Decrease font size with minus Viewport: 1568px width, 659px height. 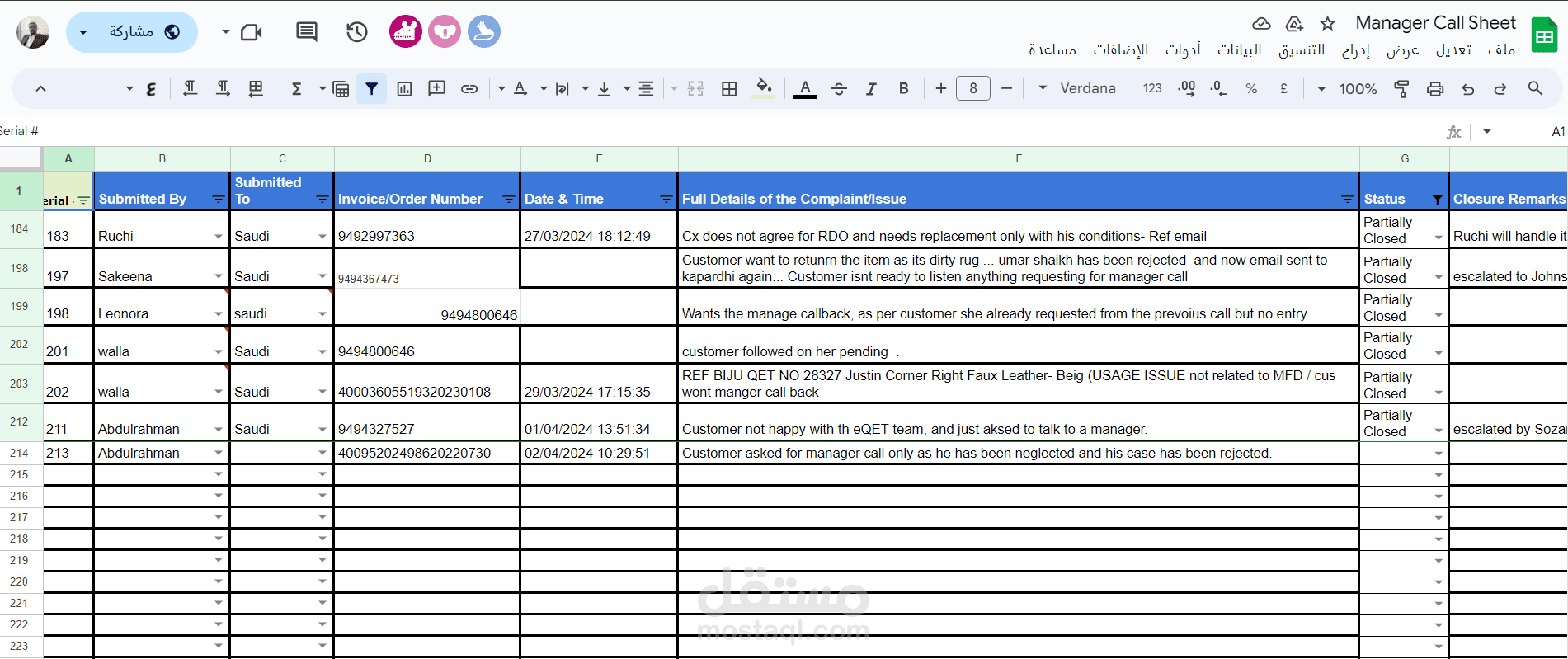(1006, 88)
